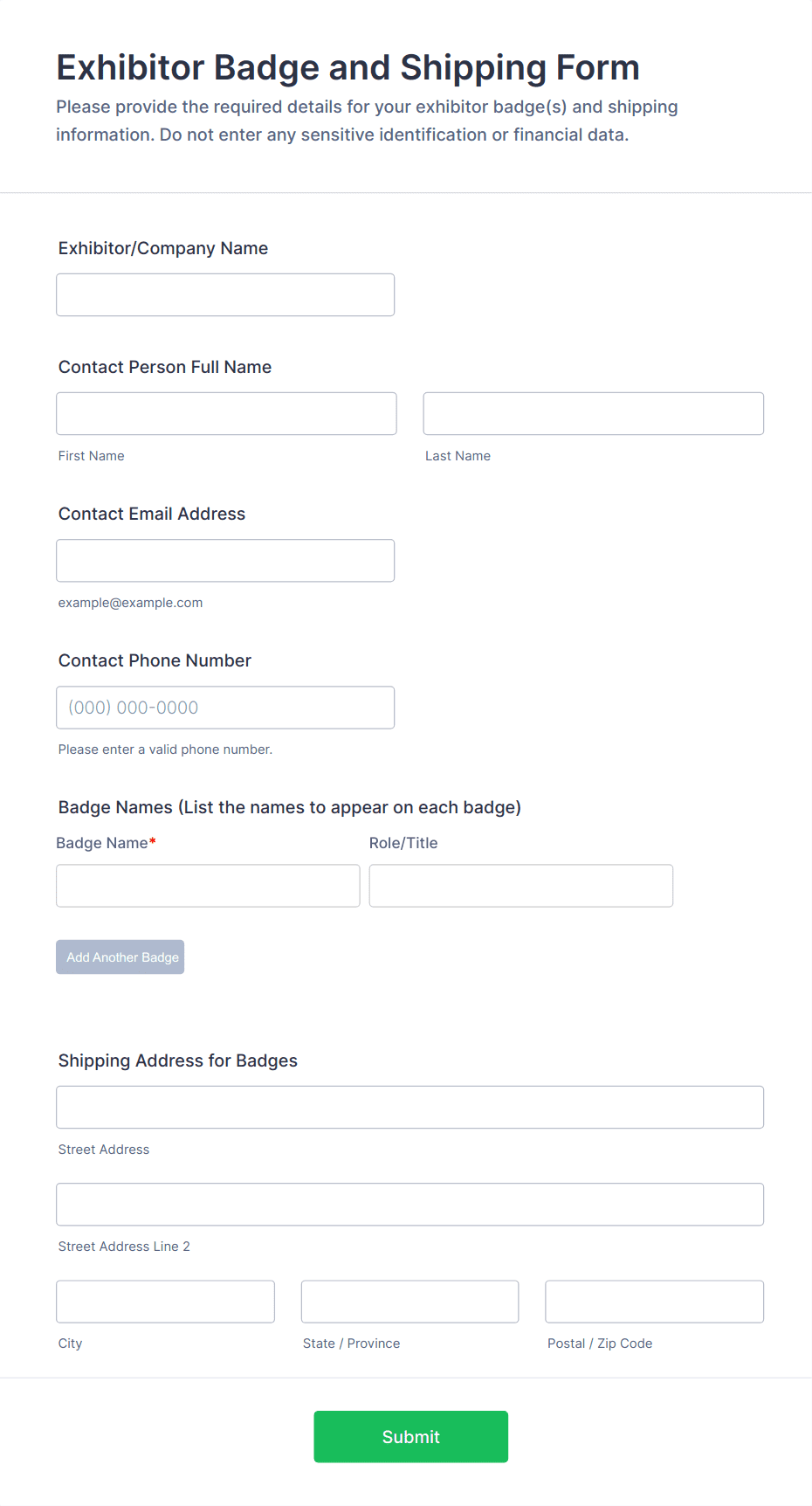Submit the exhibitor badge form
This screenshot has width=812, height=1506.
[x=410, y=1437]
